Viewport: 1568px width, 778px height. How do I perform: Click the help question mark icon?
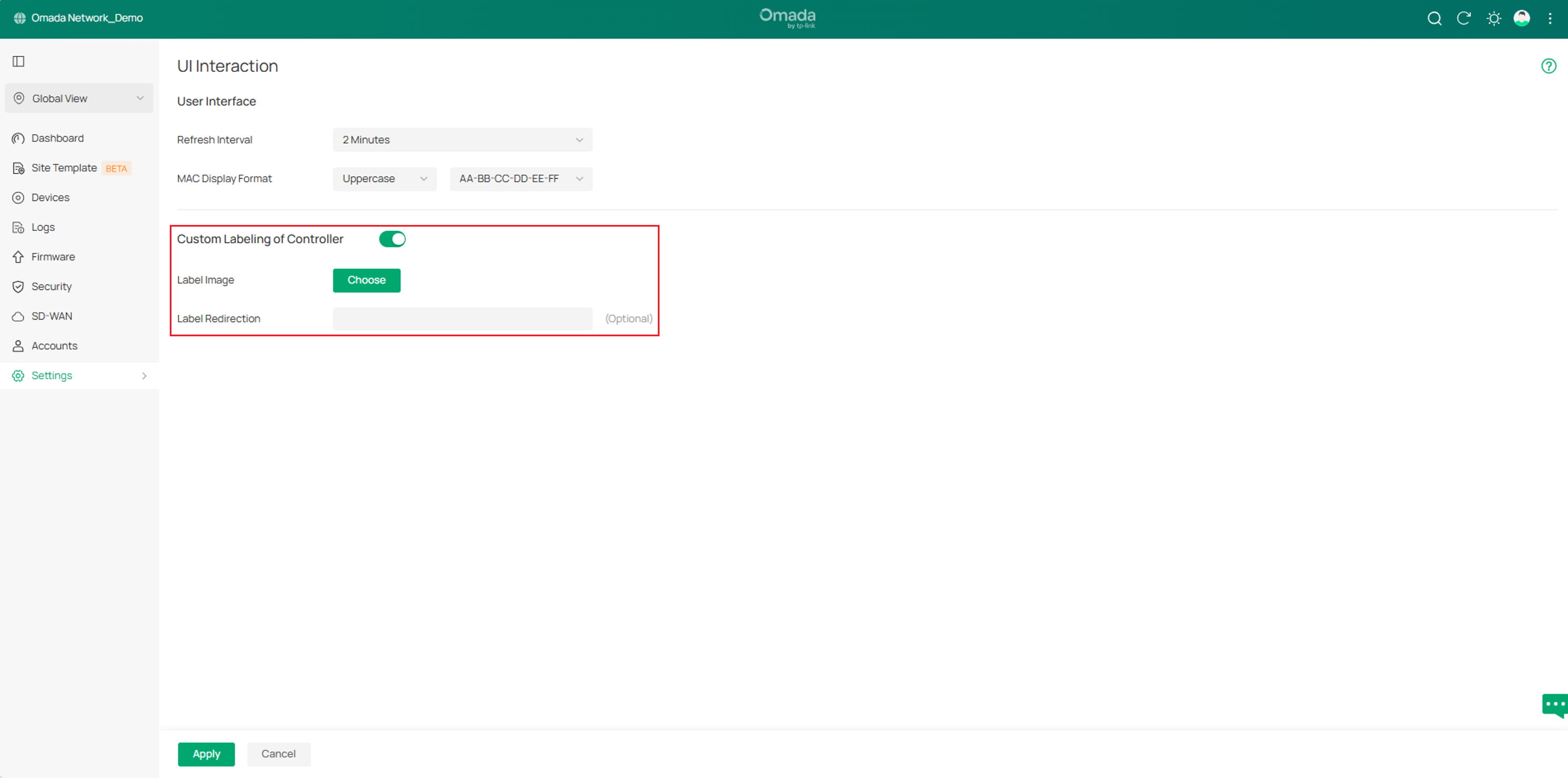1548,66
